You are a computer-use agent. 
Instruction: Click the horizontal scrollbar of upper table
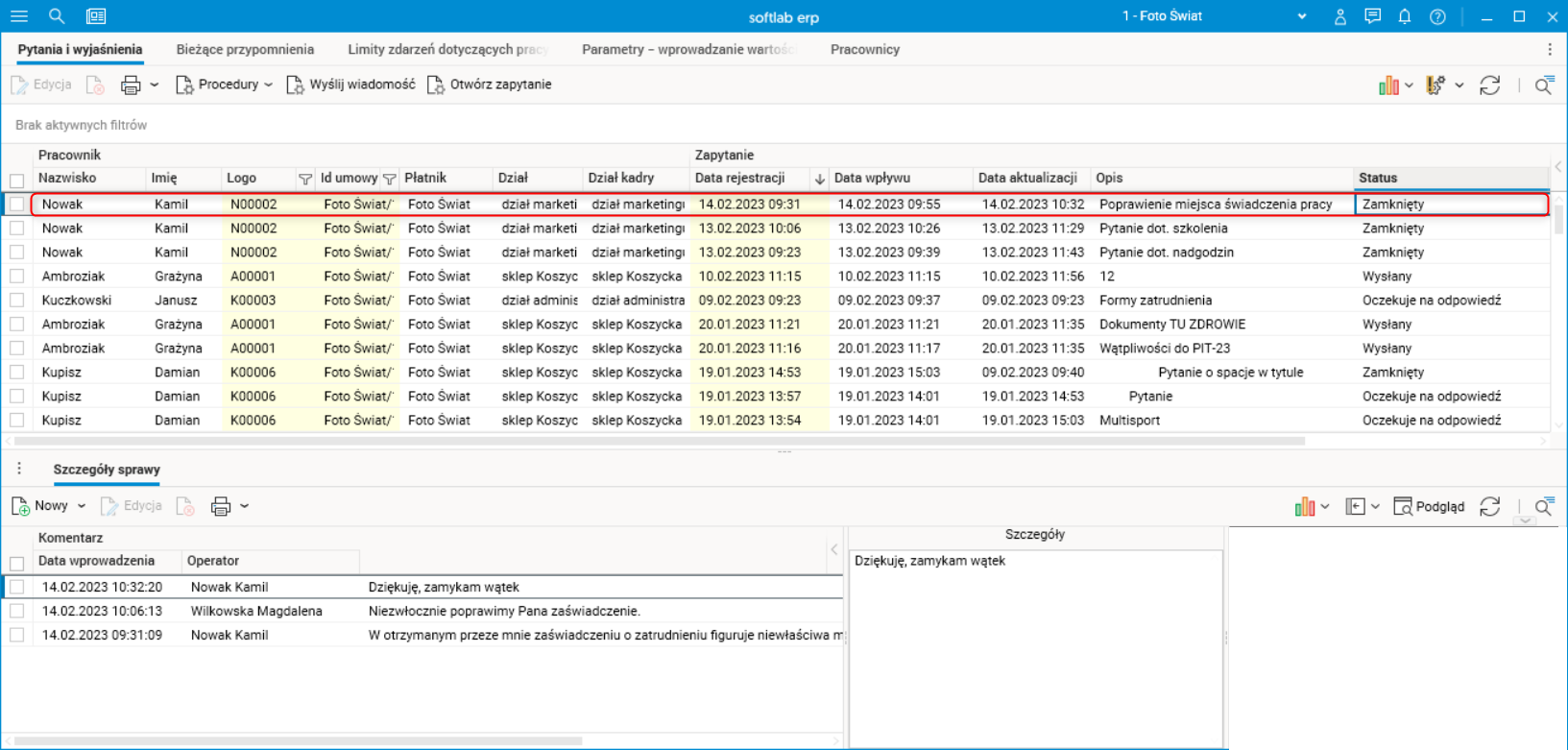point(659,442)
